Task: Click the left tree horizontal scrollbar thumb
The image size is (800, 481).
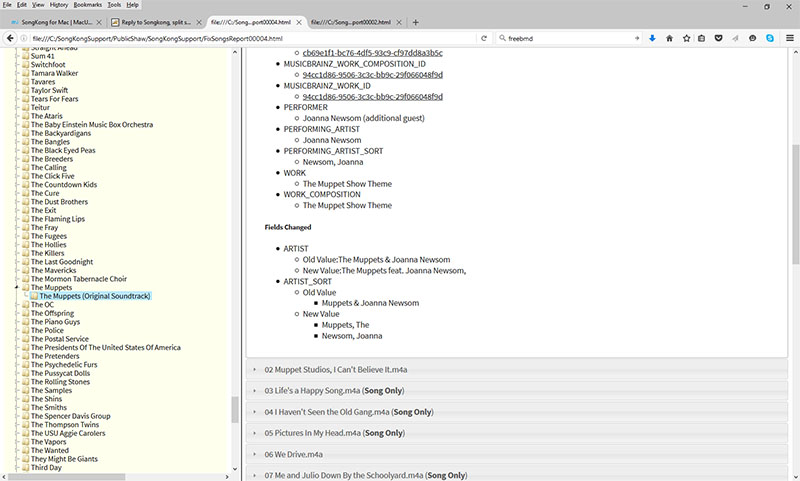Action: click(x=67, y=477)
